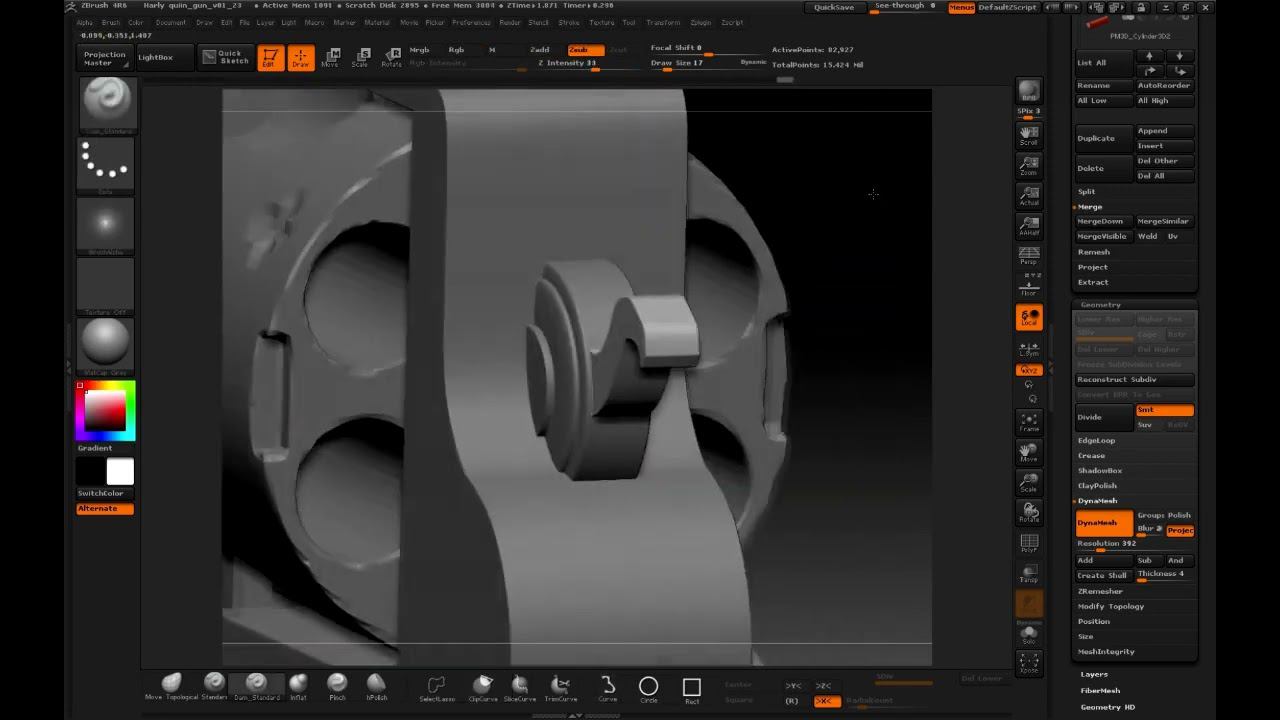The height and width of the screenshot is (720, 1280).
Task: Select the Dam_Standard brush
Action: (257, 686)
